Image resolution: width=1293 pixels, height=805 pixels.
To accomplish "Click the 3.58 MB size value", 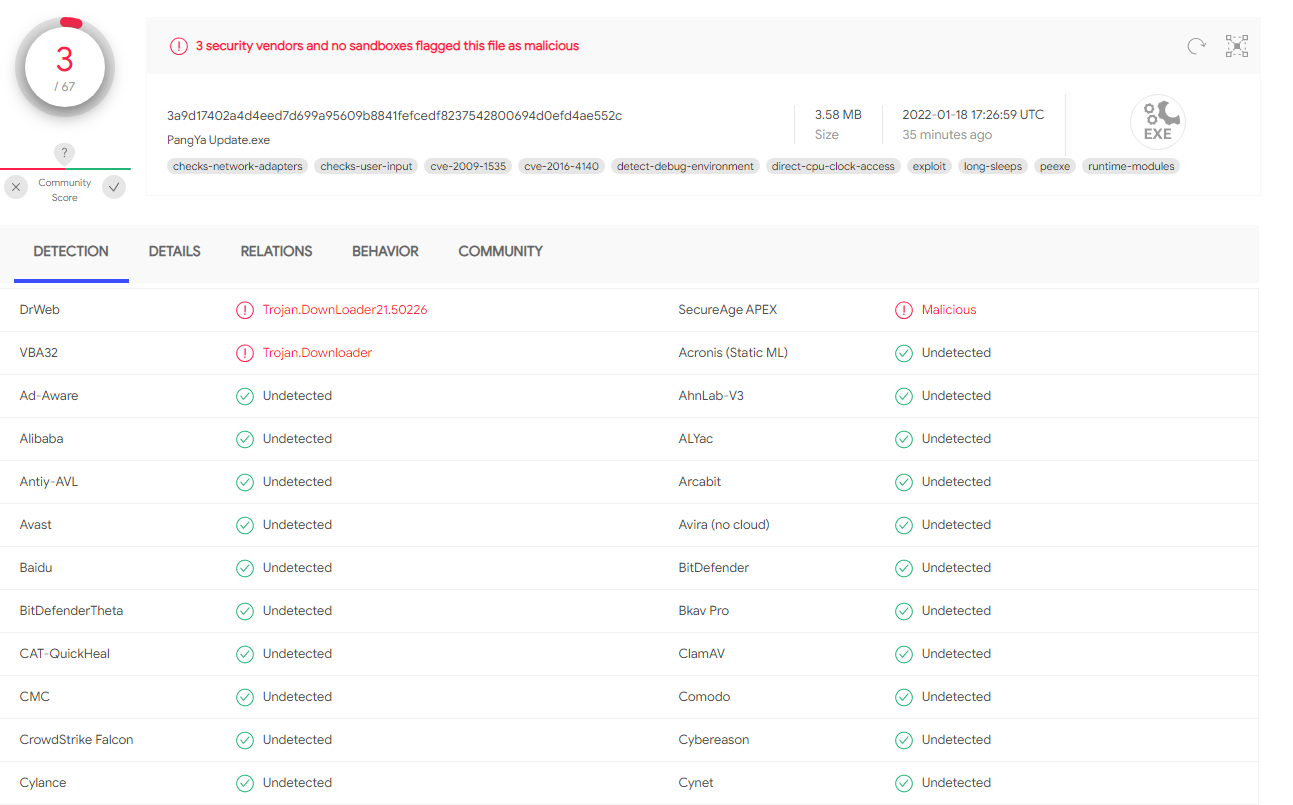I will tap(838, 115).
